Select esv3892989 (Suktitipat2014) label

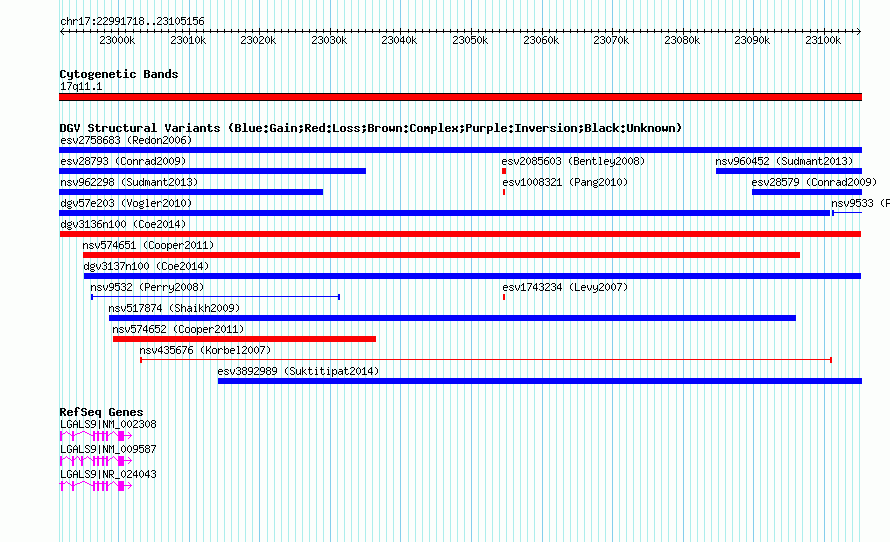(299, 371)
